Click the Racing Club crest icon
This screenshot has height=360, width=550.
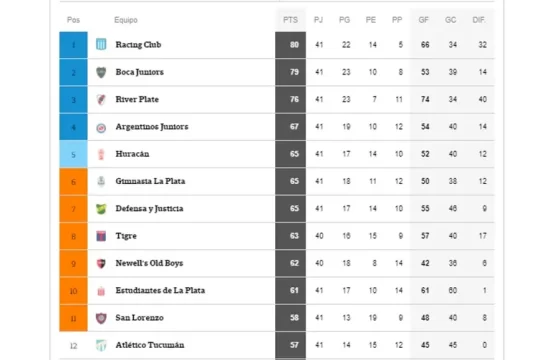[x=101, y=44]
